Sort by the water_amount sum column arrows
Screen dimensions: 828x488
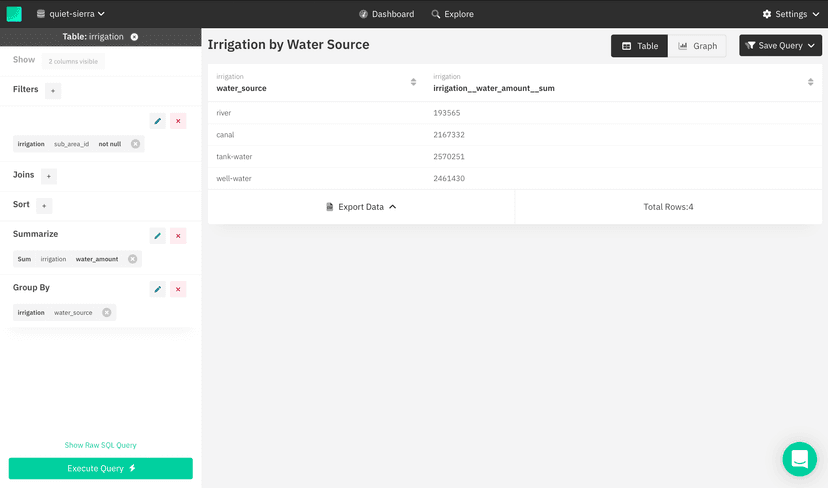coord(811,82)
